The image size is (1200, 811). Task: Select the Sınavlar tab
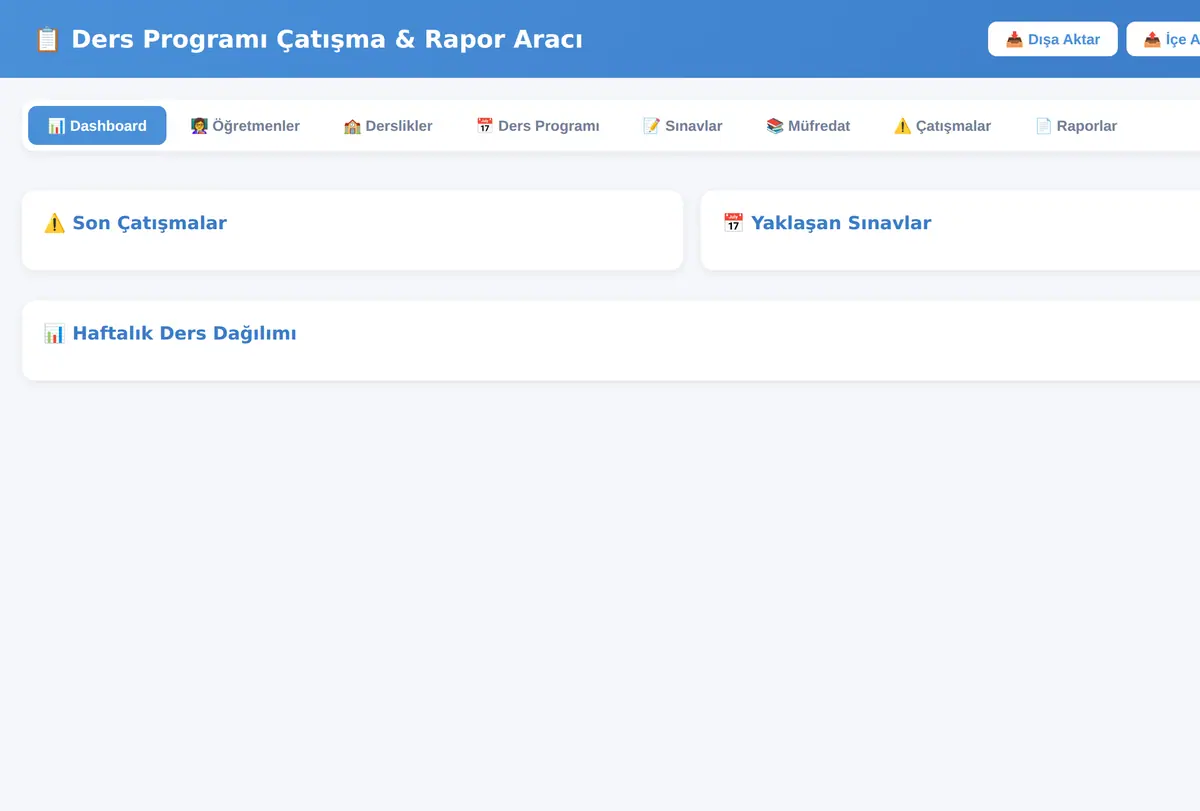(x=683, y=126)
